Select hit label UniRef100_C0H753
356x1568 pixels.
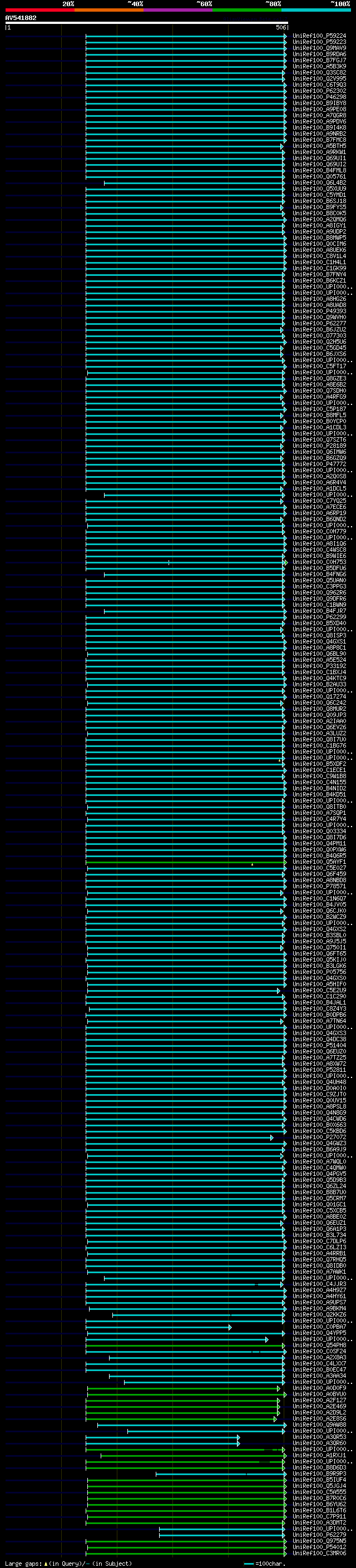pyautogui.click(x=319, y=562)
